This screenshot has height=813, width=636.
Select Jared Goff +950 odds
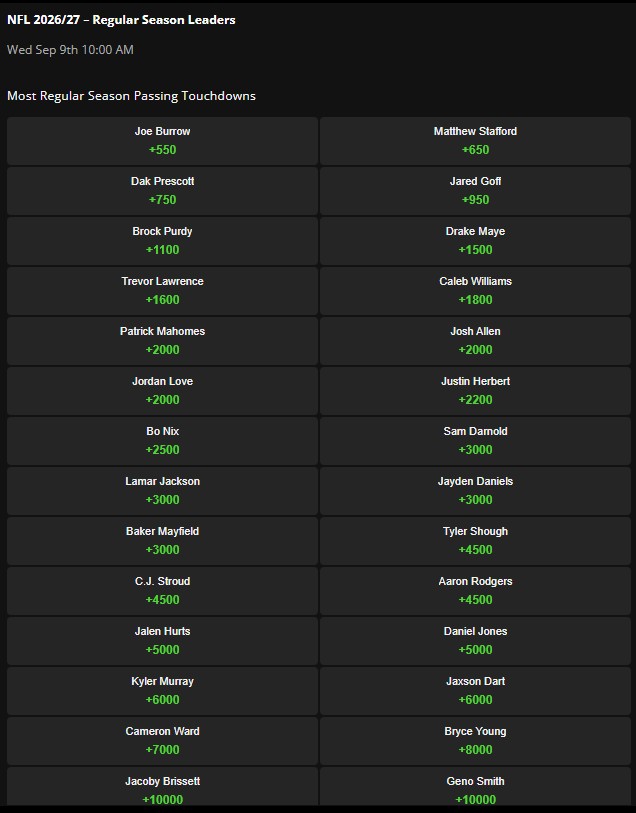point(475,191)
